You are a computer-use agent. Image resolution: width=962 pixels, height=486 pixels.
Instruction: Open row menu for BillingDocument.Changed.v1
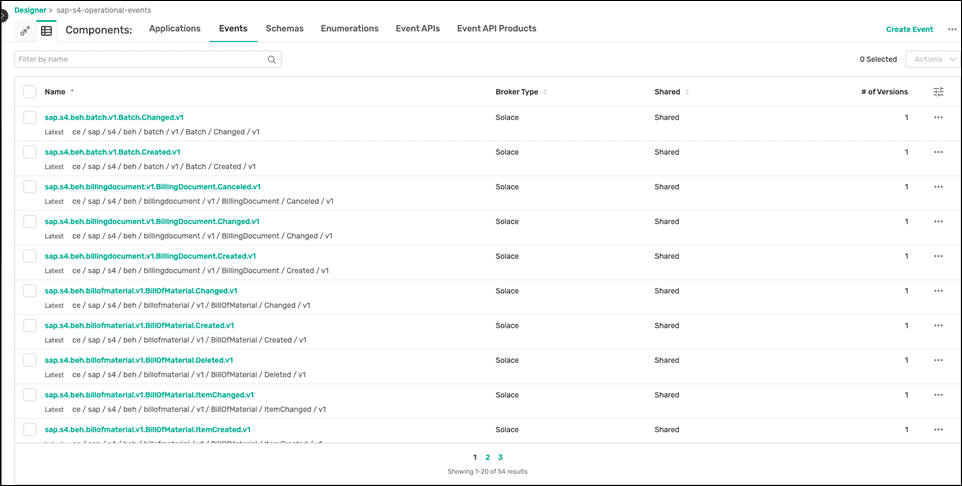point(938,222)
